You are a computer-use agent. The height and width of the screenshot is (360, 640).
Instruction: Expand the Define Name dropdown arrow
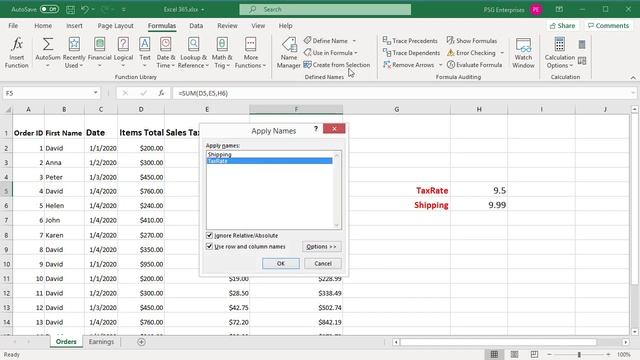pyautogui.click(x=354, y=41)
